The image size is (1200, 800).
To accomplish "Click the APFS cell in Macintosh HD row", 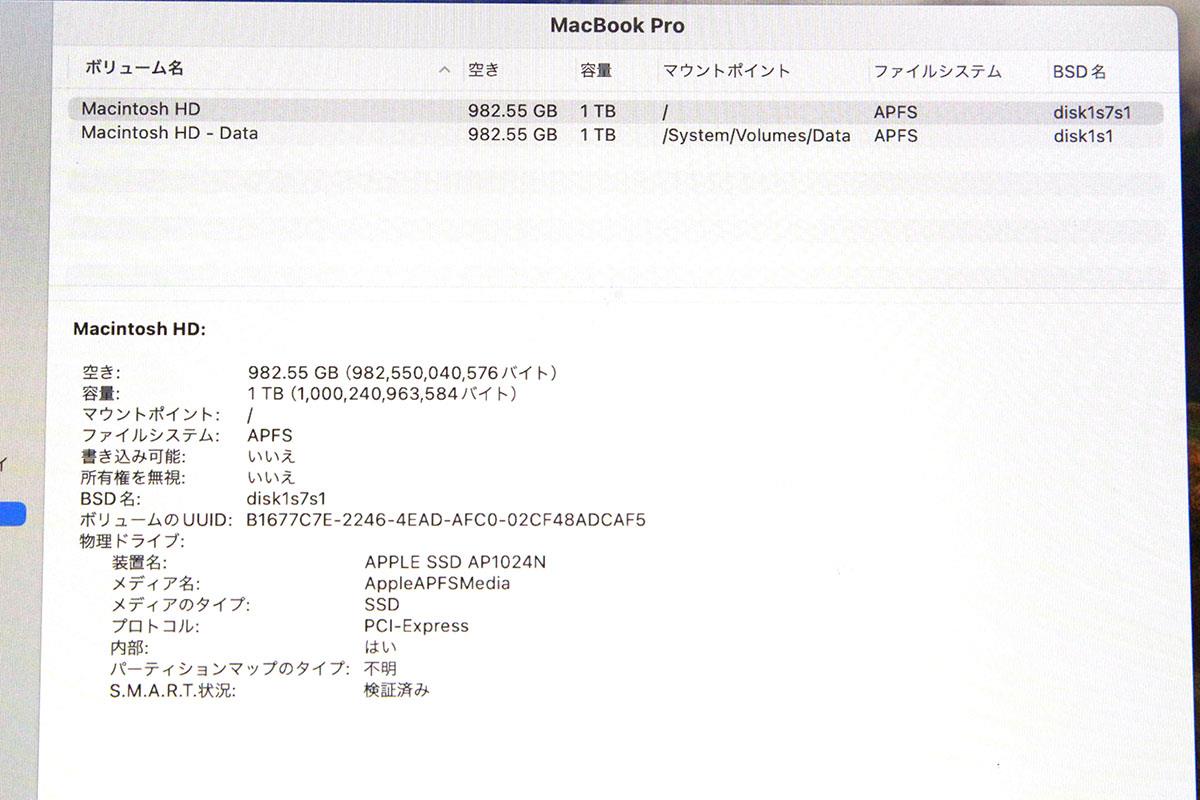I will pyautogui.click(x=895, y=112).
